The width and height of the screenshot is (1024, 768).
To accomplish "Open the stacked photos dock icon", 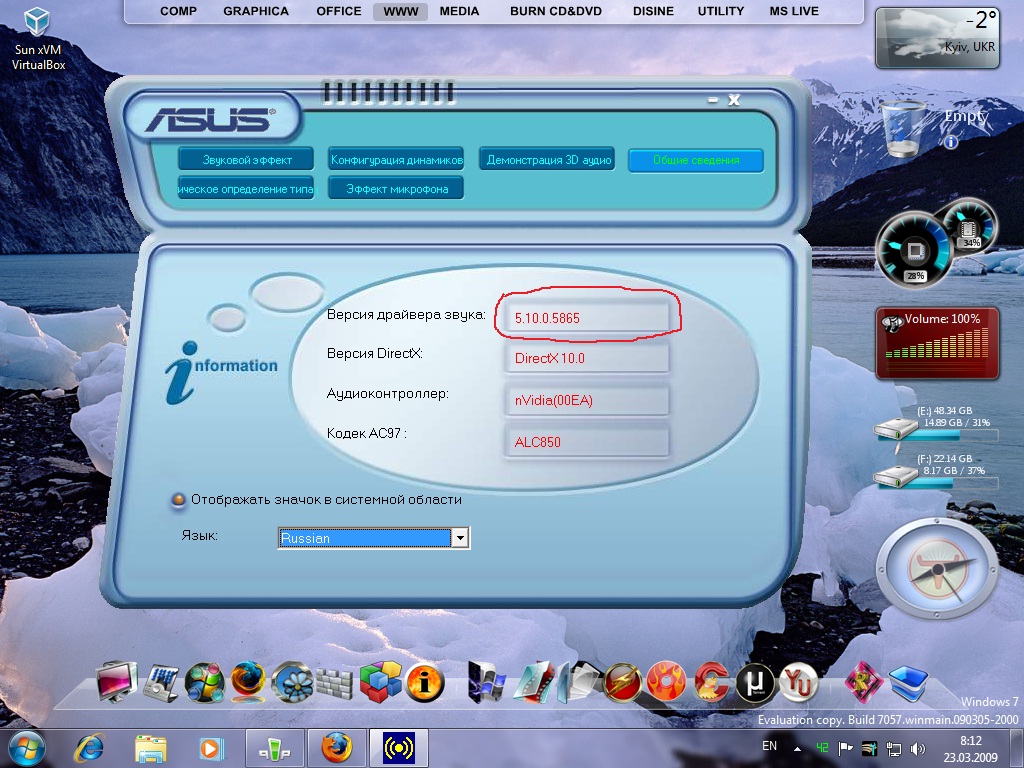I will point(578,682).
